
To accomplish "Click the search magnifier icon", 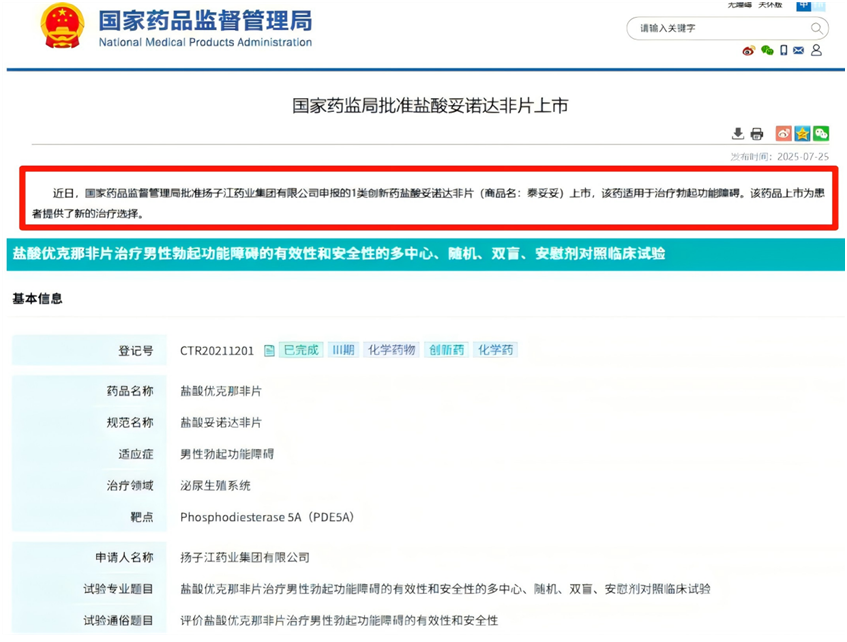I will pyautogui.click(x=817, y=28).
